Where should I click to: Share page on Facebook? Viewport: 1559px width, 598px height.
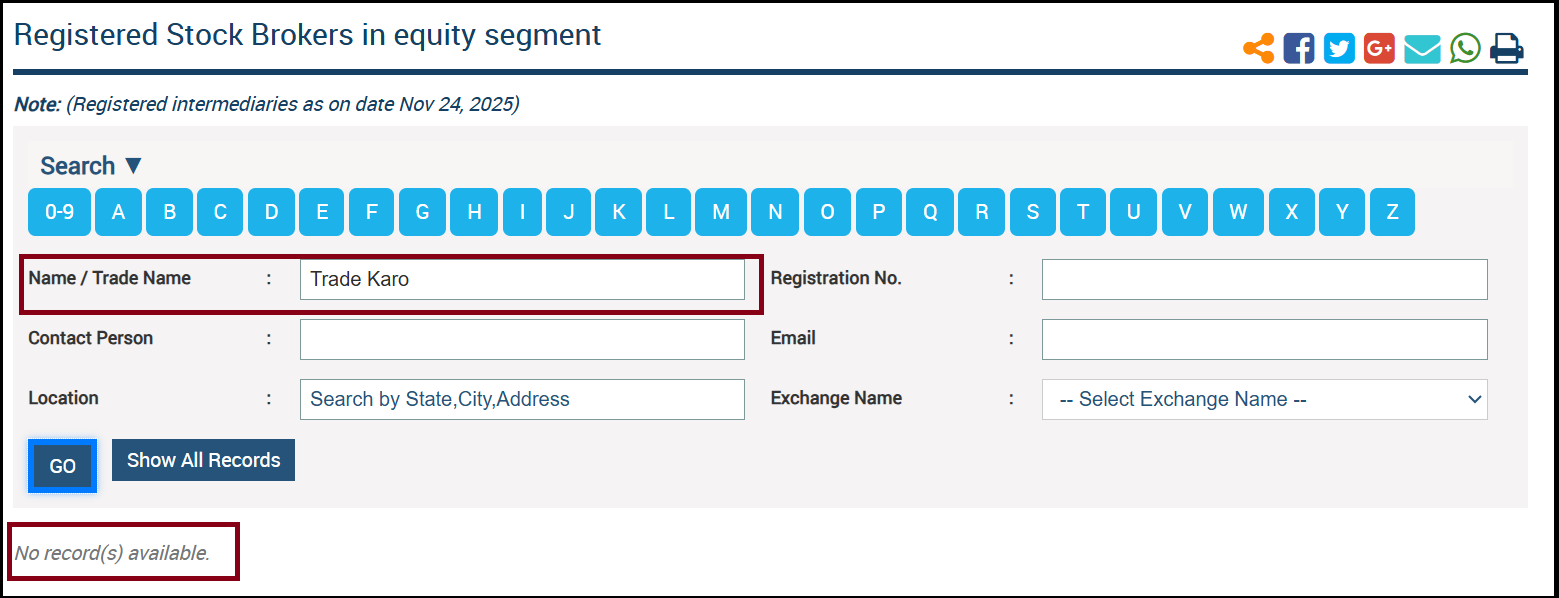coord(1298,48)
